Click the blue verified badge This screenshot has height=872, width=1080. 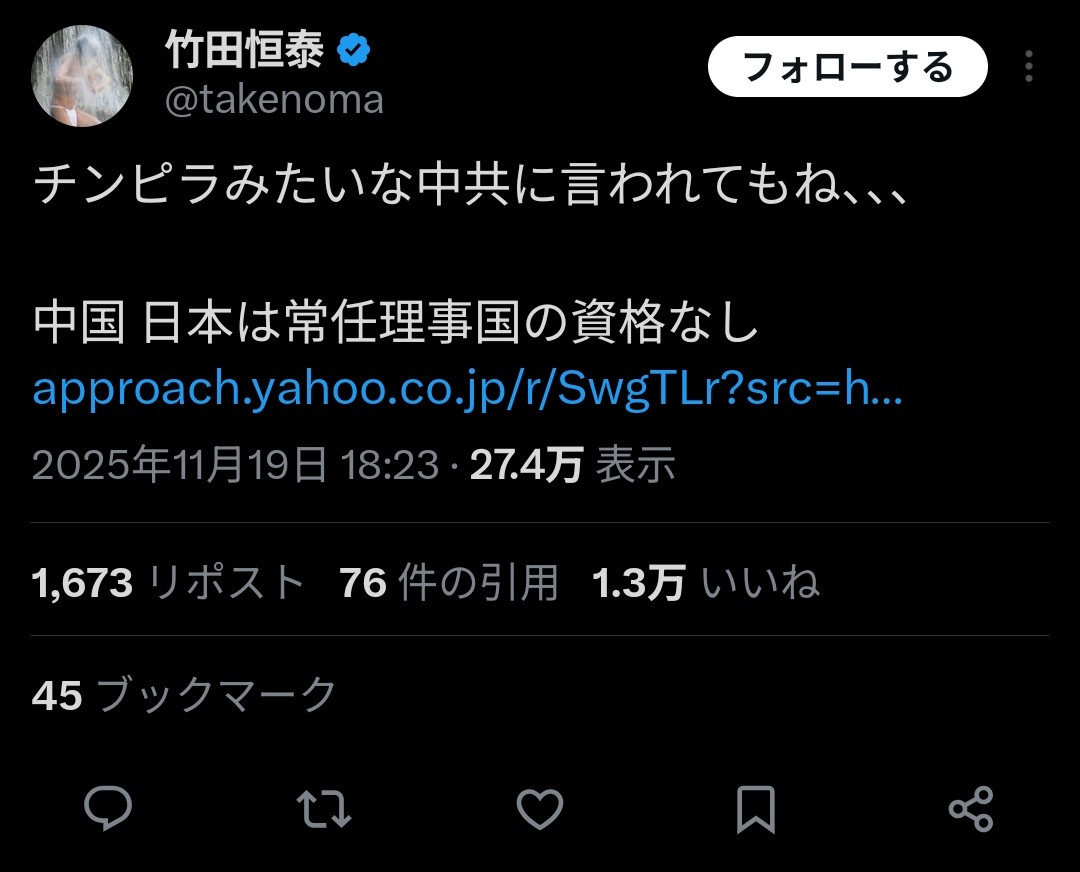click(x=353, y=50)
